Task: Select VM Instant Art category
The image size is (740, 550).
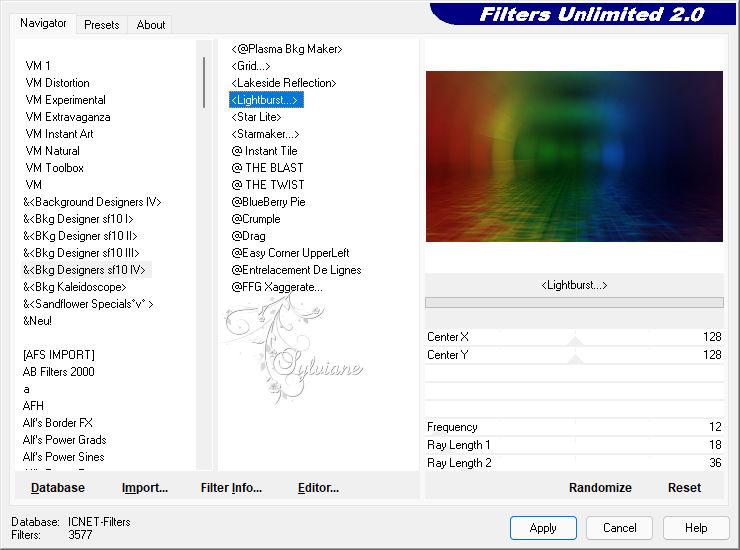Action: coord(59,134)
